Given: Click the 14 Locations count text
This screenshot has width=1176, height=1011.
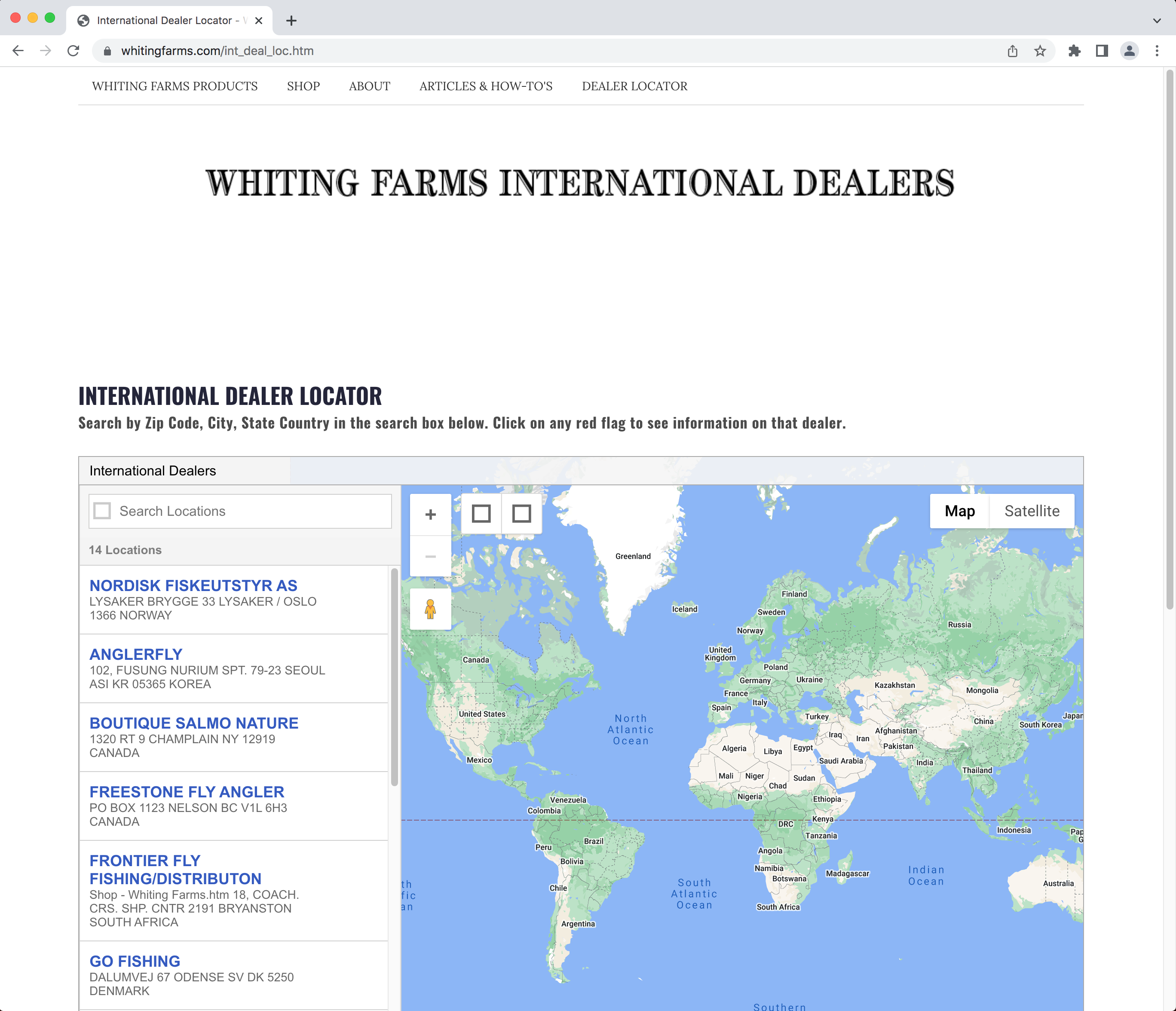Looking at the screenshot, I should pos(126,550).
